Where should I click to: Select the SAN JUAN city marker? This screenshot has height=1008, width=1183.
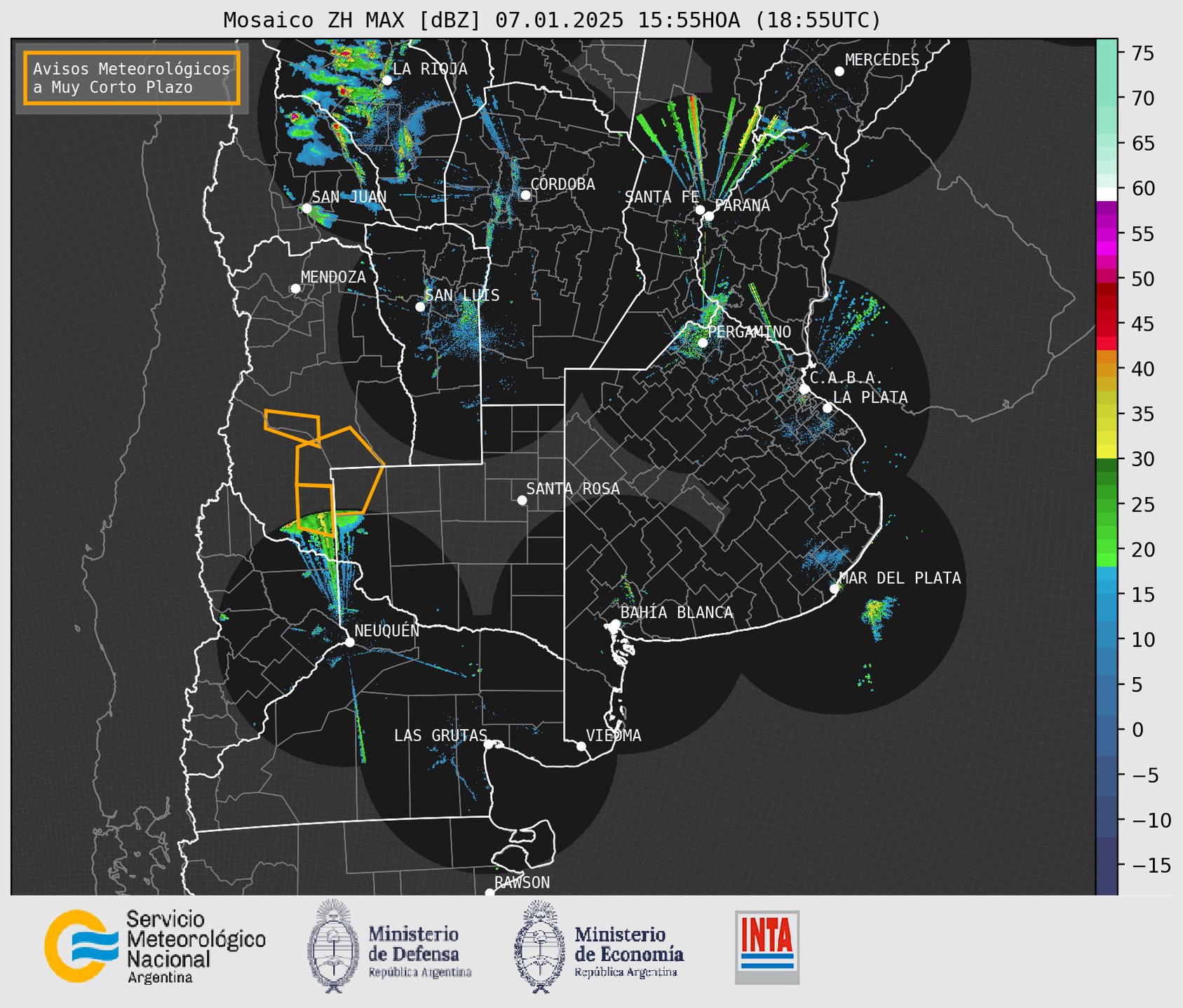tap(306, 208)
